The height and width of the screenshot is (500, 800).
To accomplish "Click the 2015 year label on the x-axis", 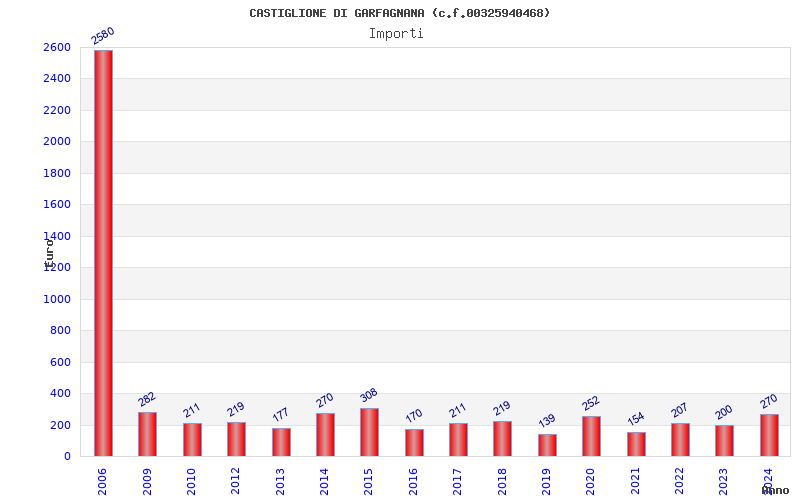I will point(368,482).
